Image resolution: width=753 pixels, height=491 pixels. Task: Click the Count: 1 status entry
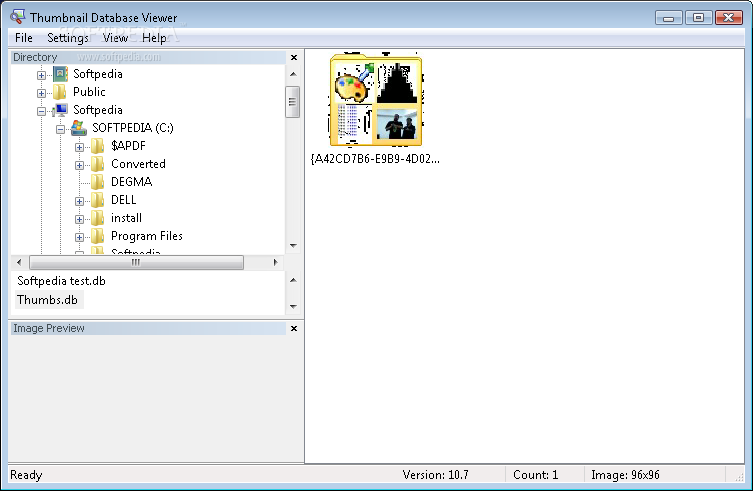coord(535,475)
